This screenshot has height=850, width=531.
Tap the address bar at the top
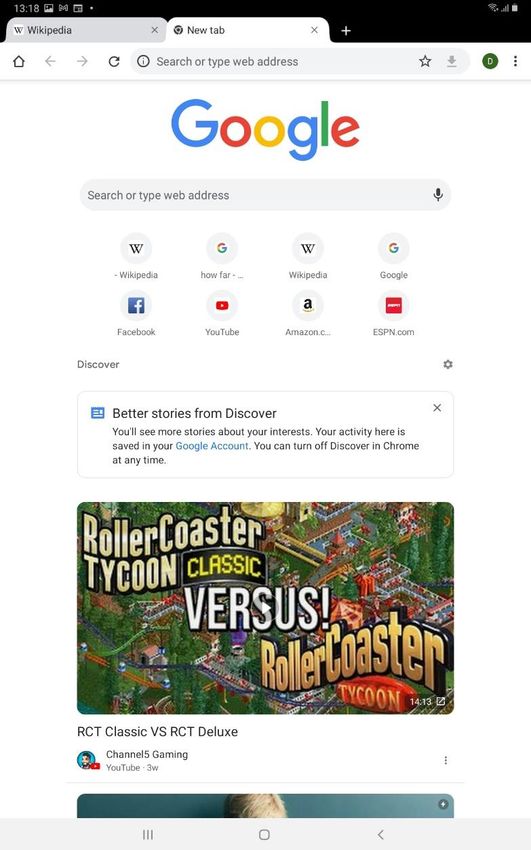(x=283, y=61)
